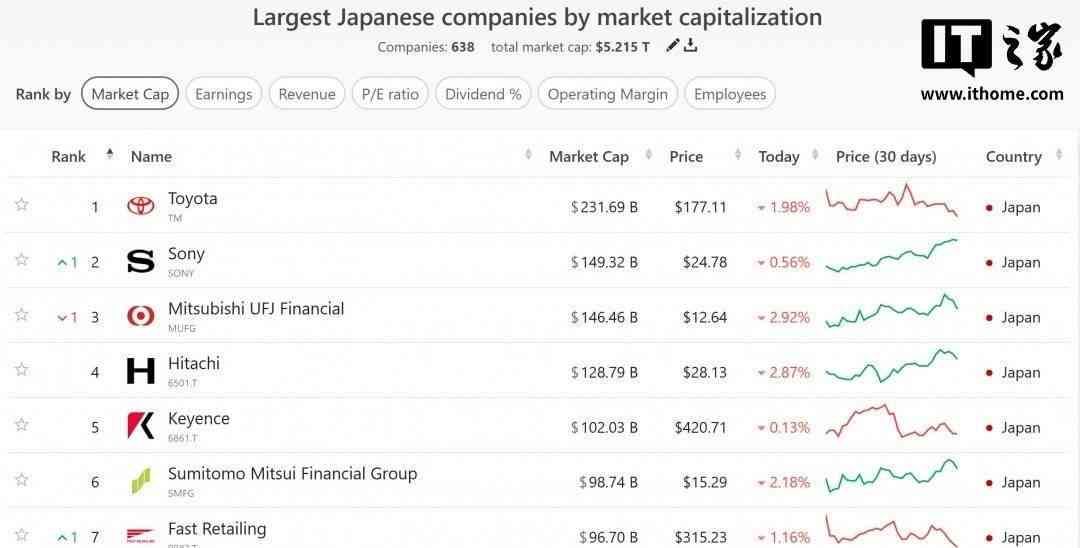Click the pencil edit icon near total market cap
Viewport: 1080px width, 548px height.
673,45
